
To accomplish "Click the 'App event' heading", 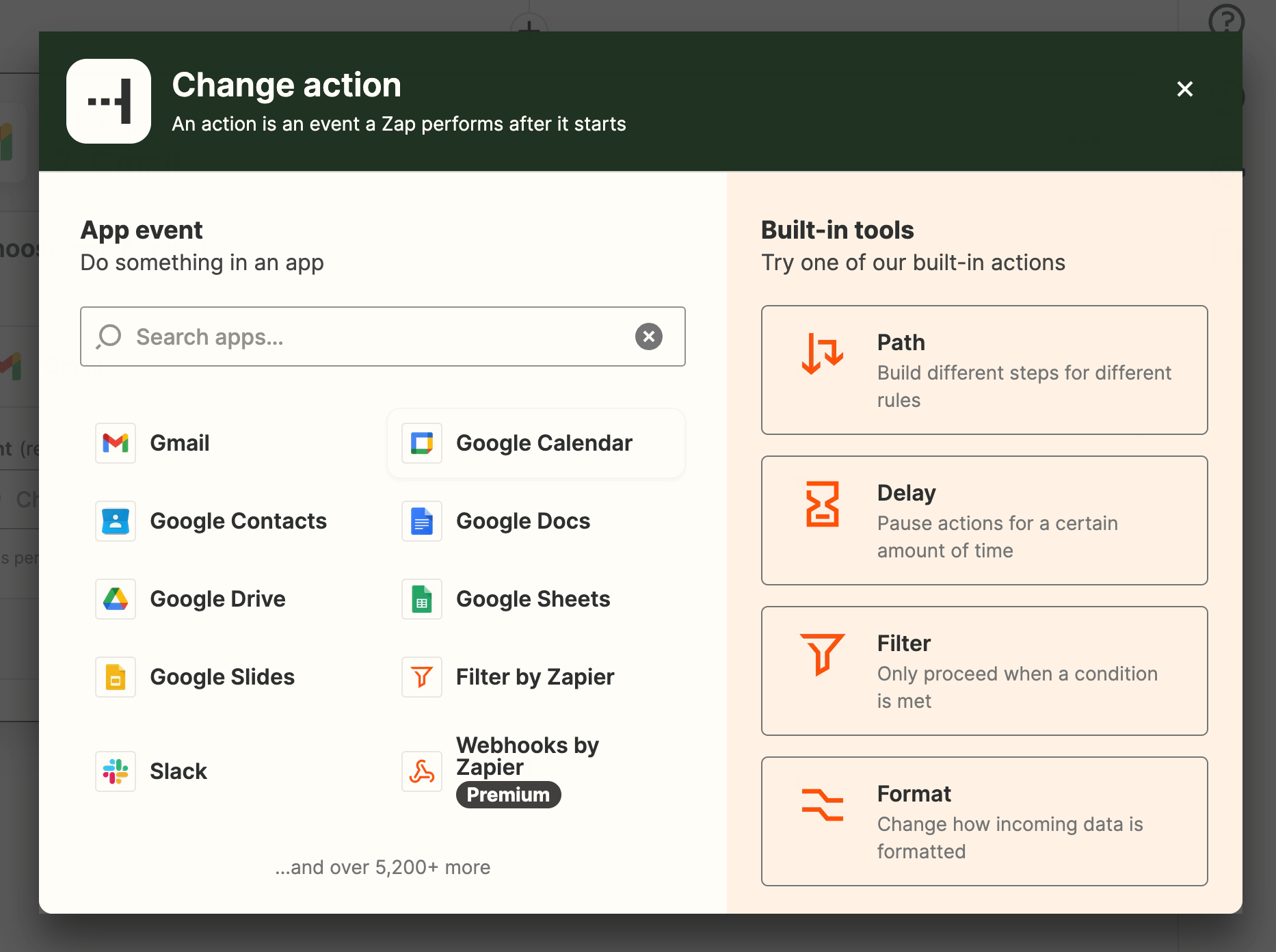I will (142, 230).
